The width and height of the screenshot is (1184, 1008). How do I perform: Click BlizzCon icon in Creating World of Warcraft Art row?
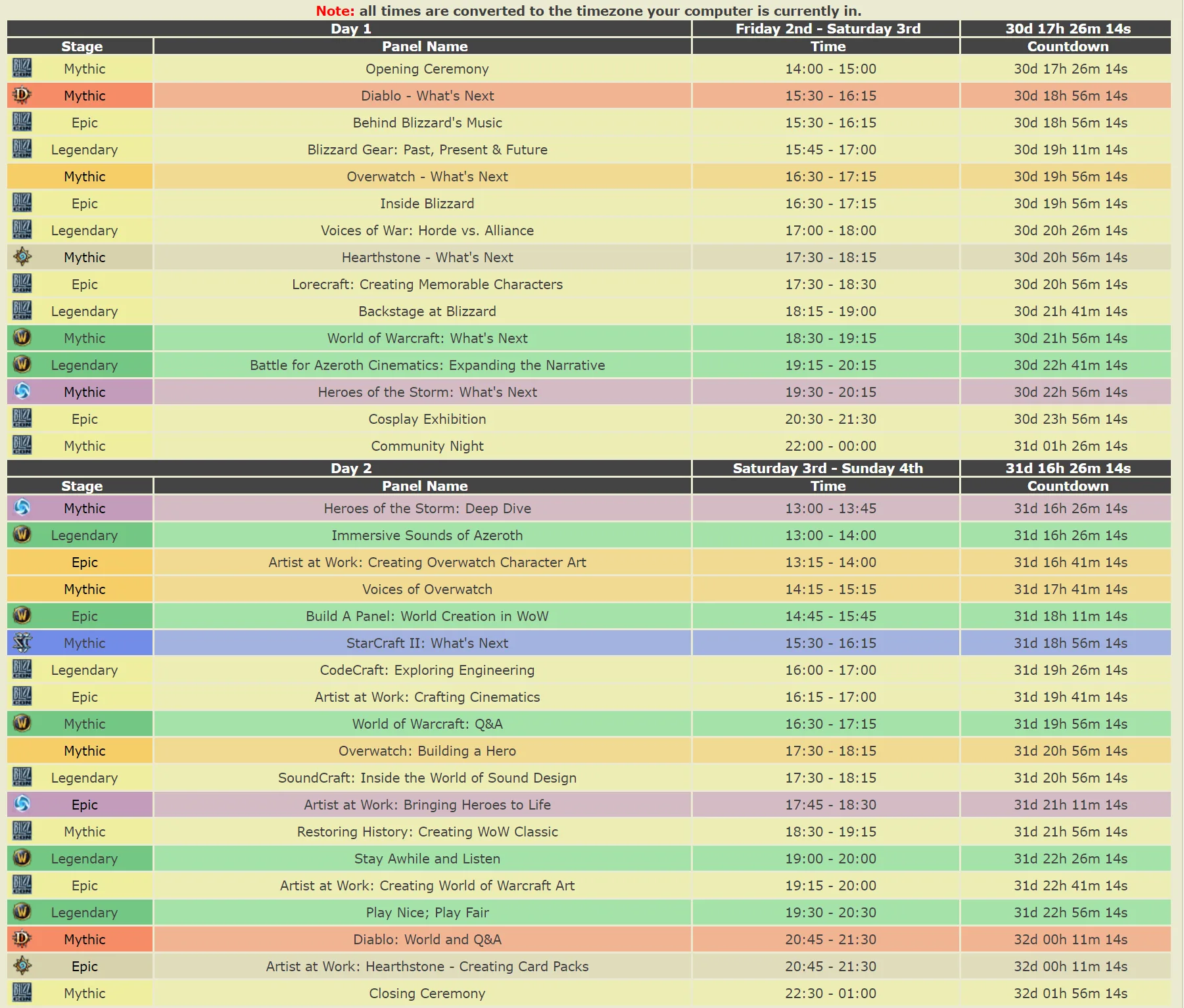click(x=22, y=884)
